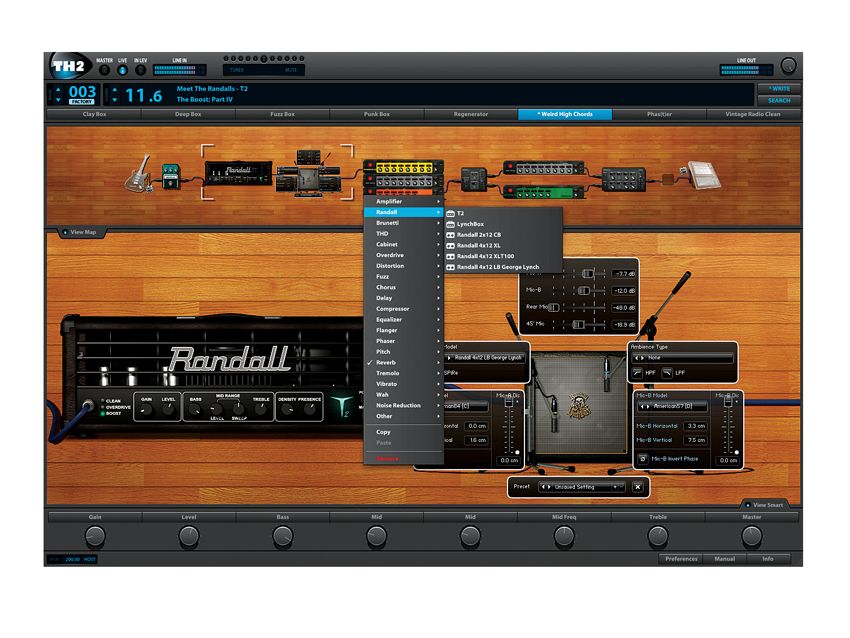Open the Manual
Screen dimensions: 850x638
tap(724, 559)
